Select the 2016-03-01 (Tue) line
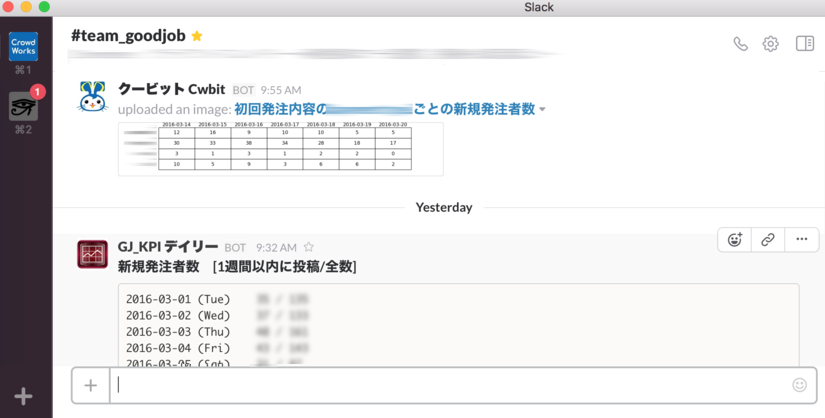 tap(217, 299)
